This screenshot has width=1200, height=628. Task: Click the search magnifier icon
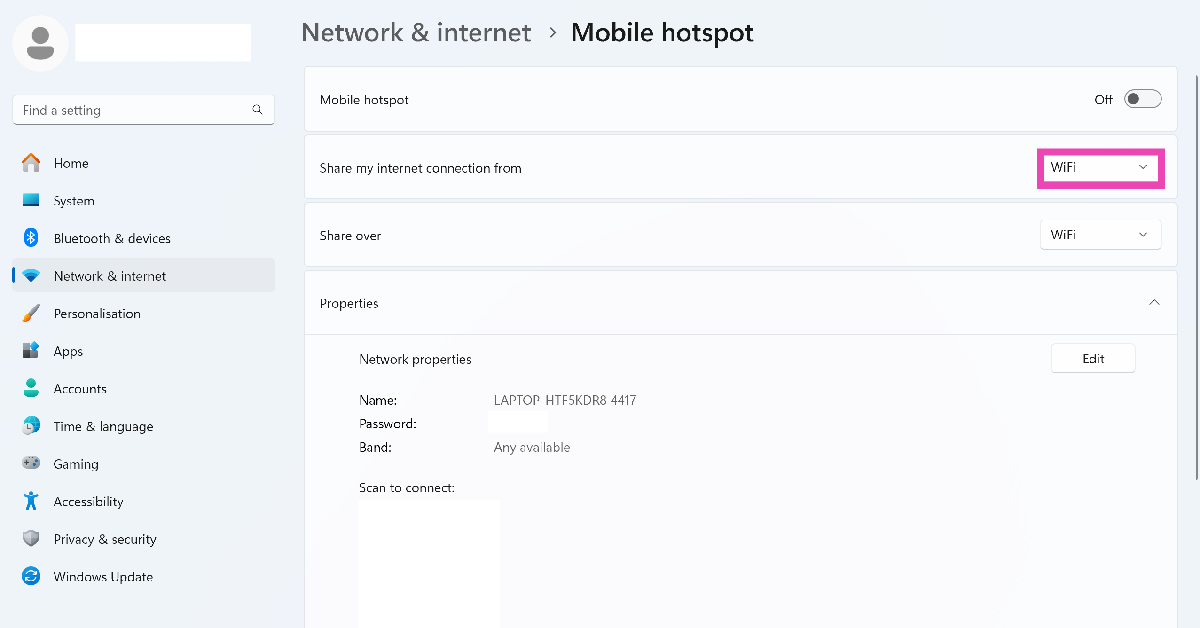pos(257,110)
